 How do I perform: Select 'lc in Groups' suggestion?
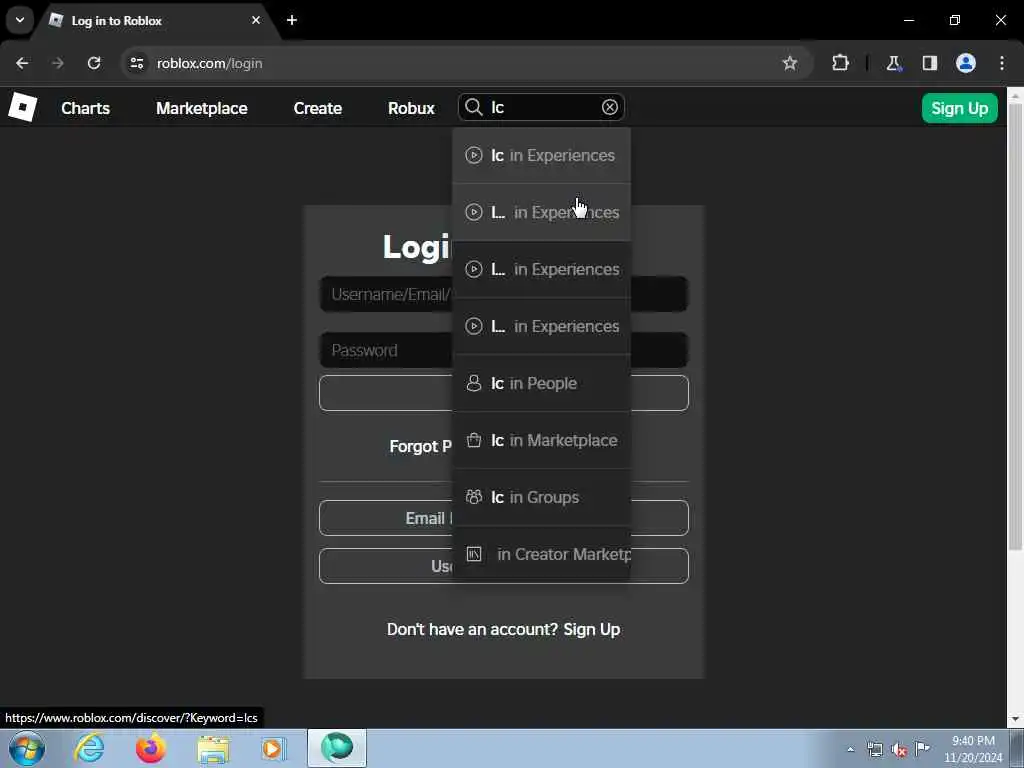click(x=541, y=497)
